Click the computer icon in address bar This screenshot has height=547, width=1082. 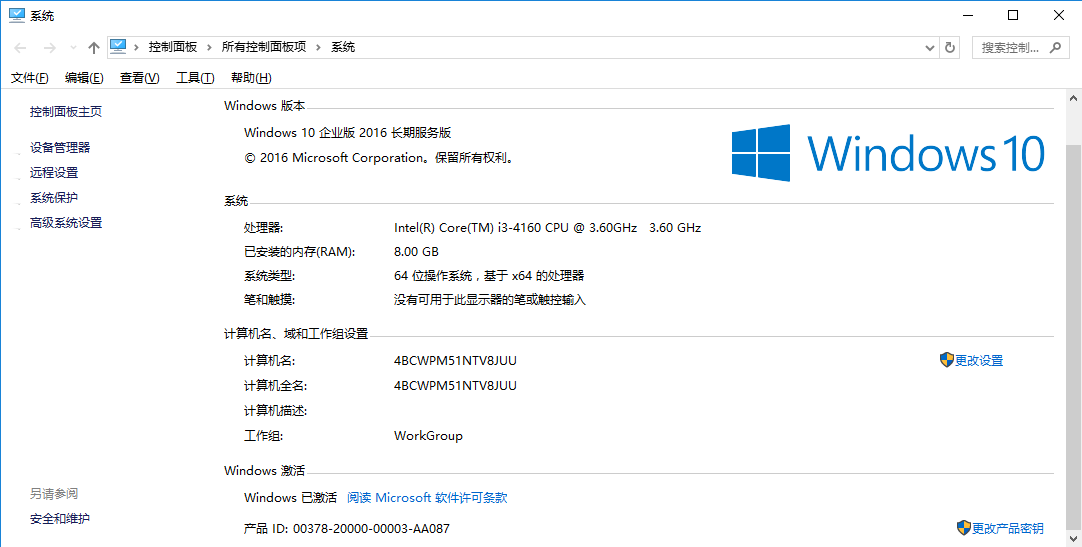[x=119, y=46]
